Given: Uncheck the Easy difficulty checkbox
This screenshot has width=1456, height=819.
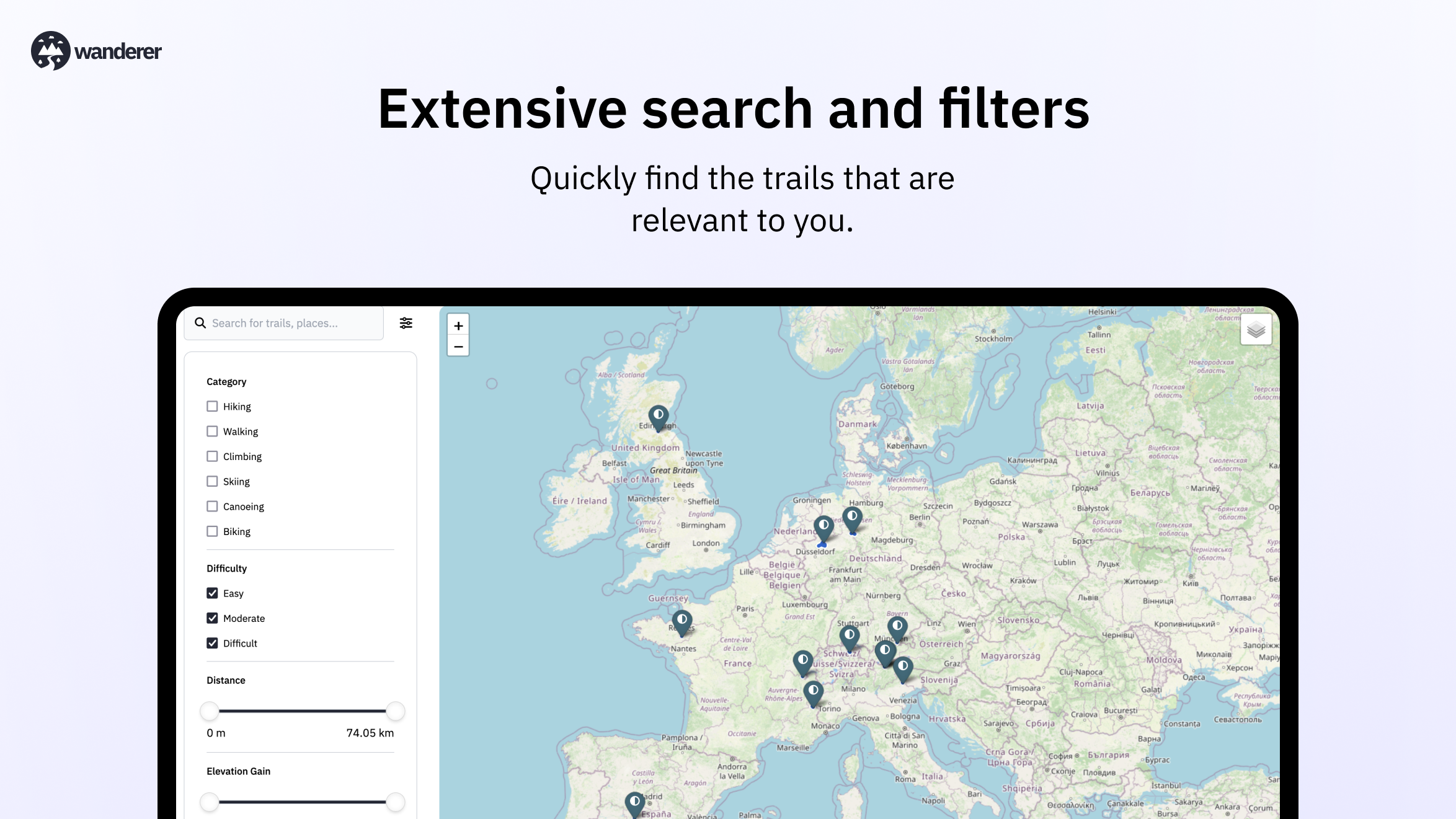Looking at the screenshot, I should [212, 593].
